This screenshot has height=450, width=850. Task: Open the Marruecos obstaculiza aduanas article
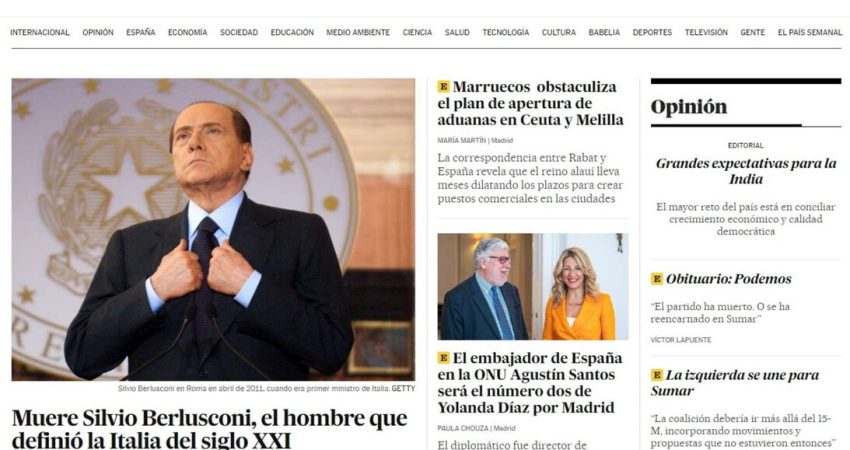pyautogui.click(x=531, y=103)
